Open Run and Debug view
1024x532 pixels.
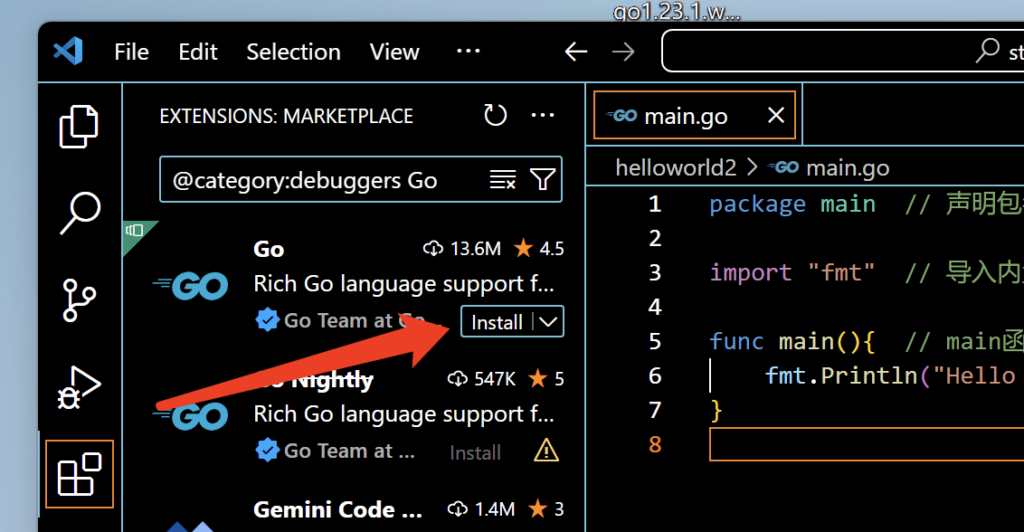(79, 387)
